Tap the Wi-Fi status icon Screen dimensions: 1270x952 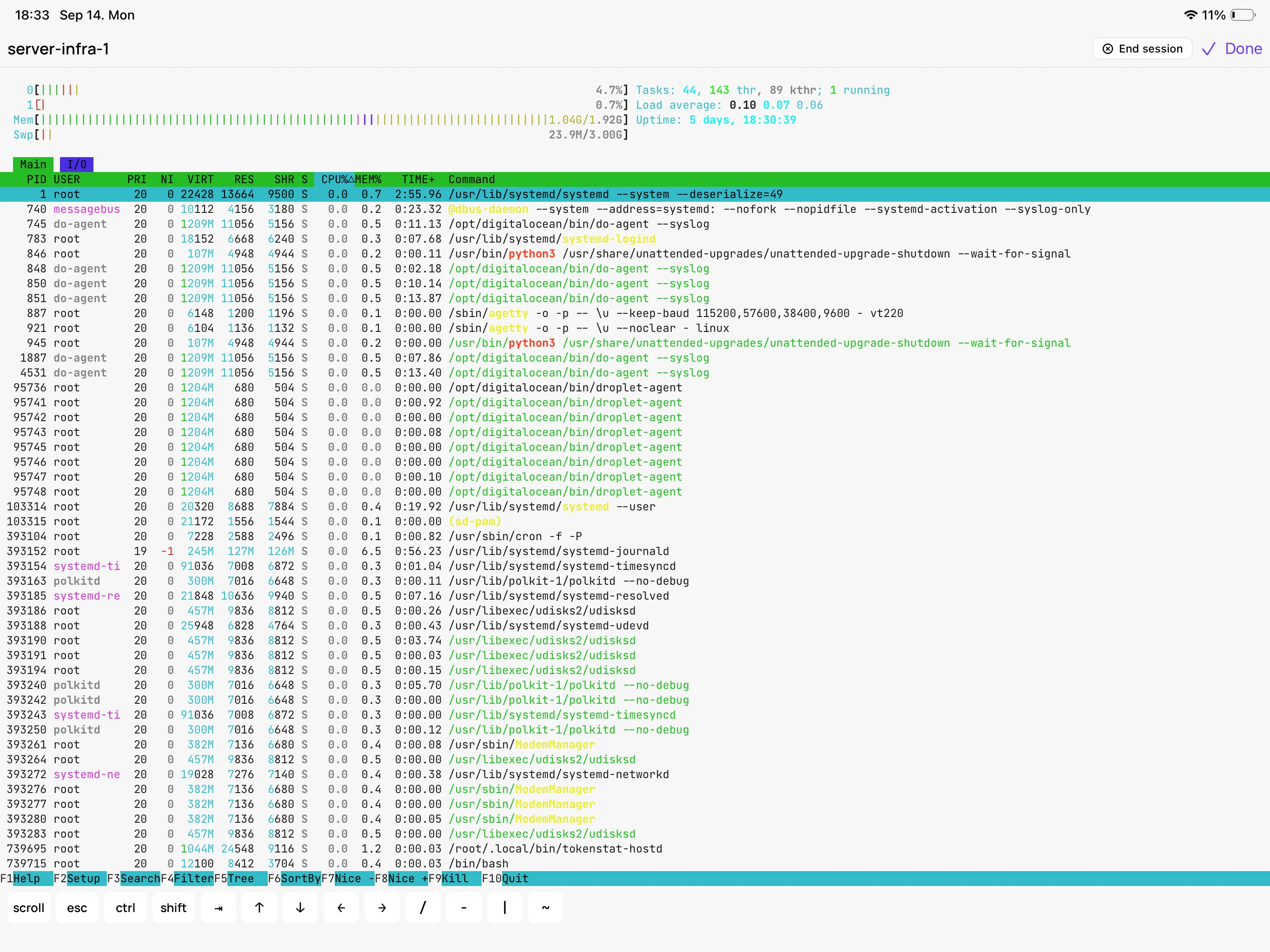point(1191,15)
